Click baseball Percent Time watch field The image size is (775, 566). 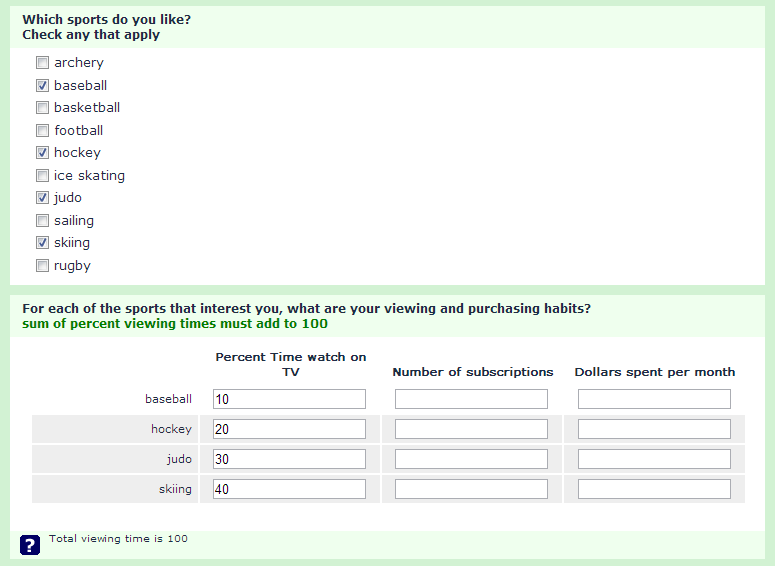(x=289, y=399)
